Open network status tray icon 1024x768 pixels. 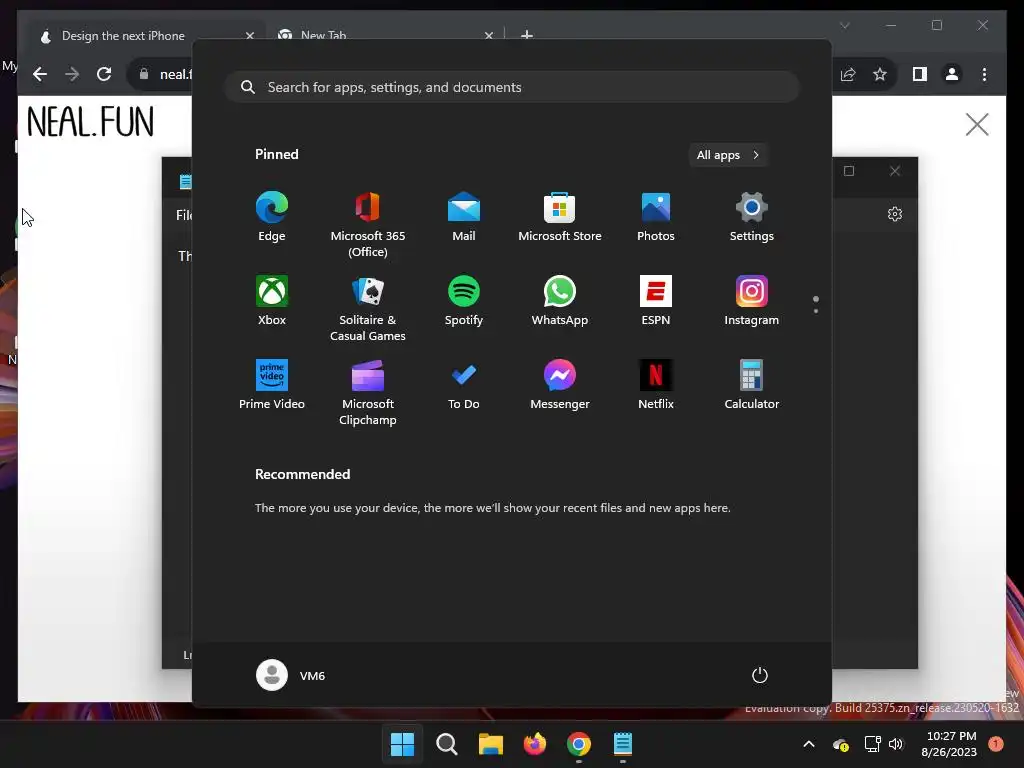pos(872,744)
